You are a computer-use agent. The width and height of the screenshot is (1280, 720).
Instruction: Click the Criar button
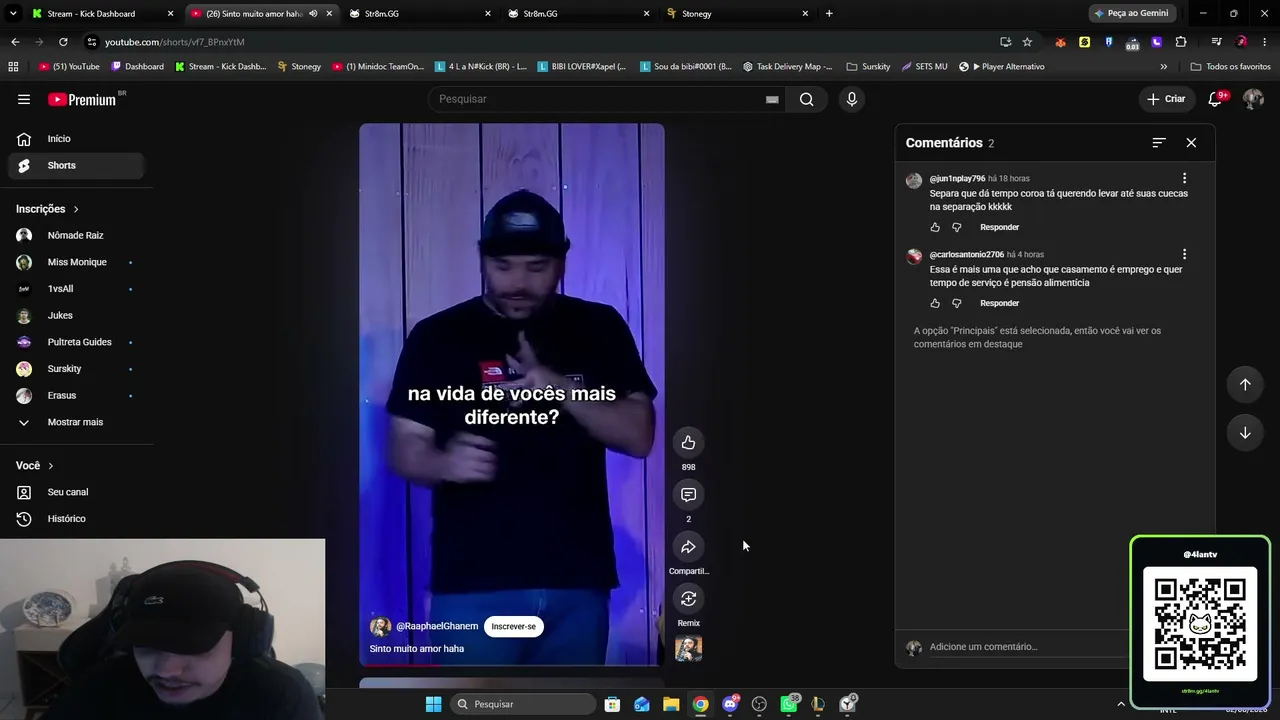(1166, 99)
